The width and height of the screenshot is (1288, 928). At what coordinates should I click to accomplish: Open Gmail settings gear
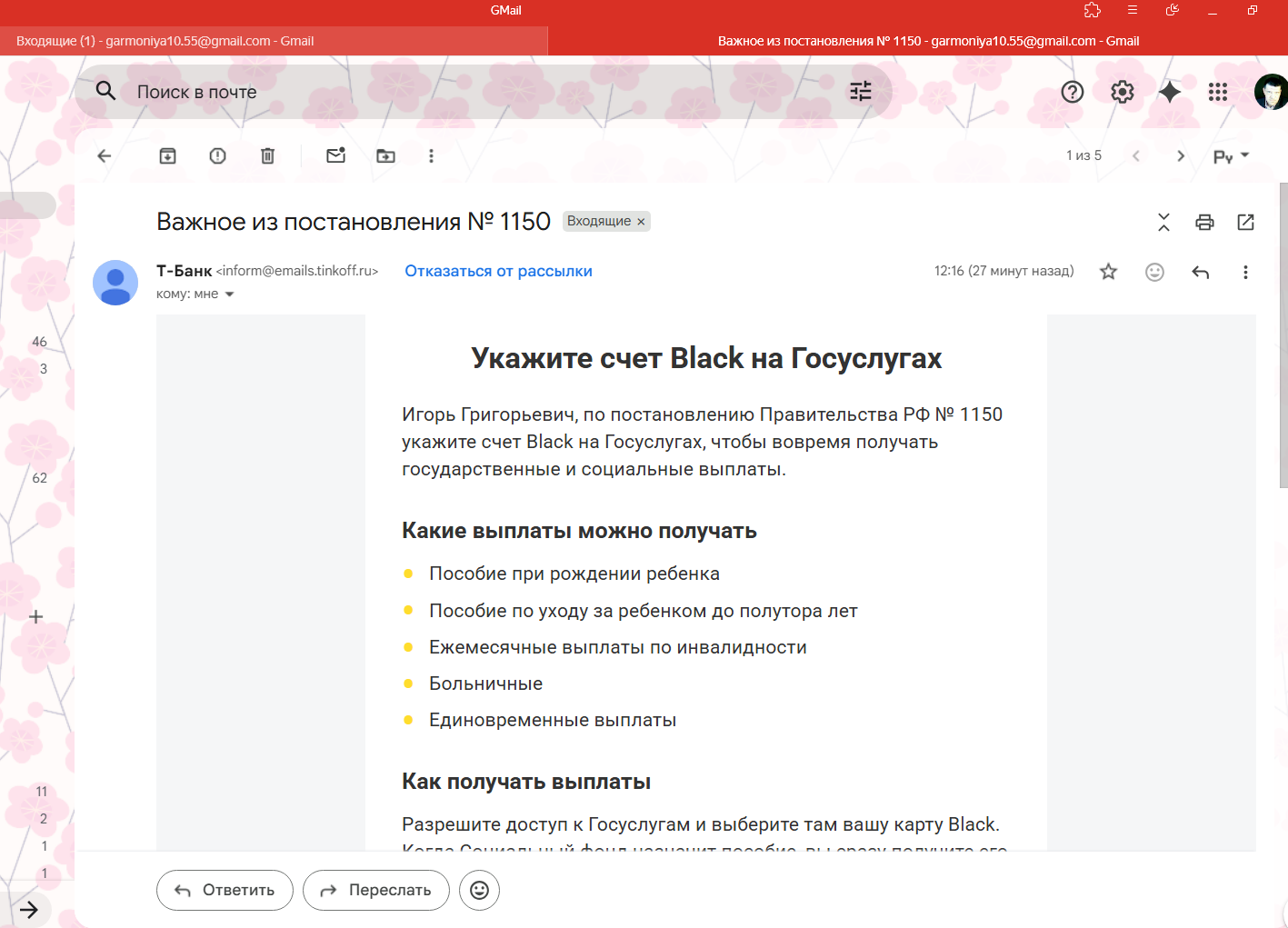pos(1122,92)
